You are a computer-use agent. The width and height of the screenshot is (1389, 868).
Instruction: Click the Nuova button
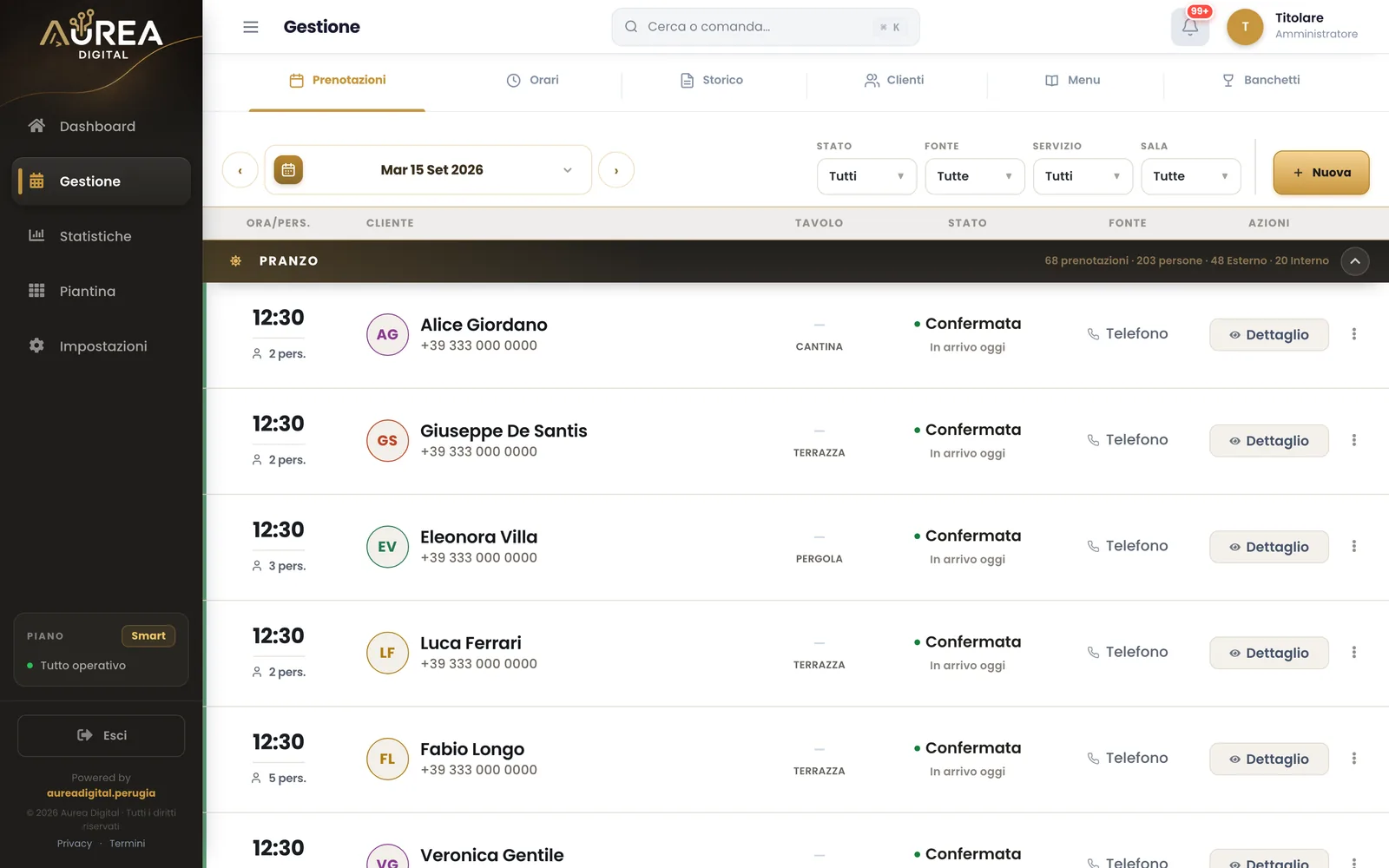pyautogui.click(x=1321, y=173)
